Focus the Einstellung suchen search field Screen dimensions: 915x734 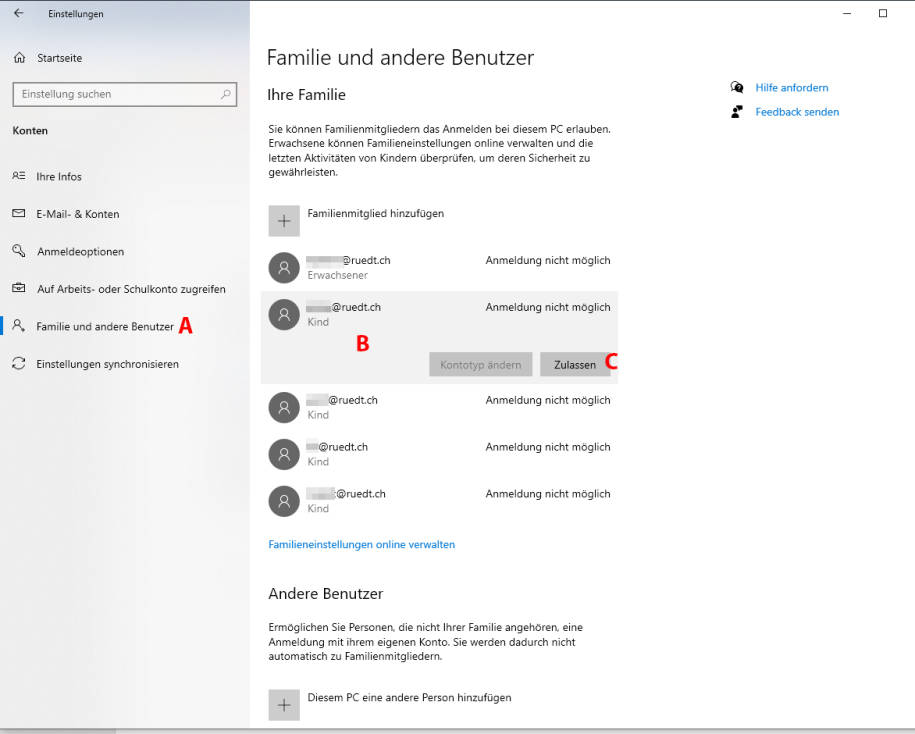pyautogui.click(x=124, y=94)
